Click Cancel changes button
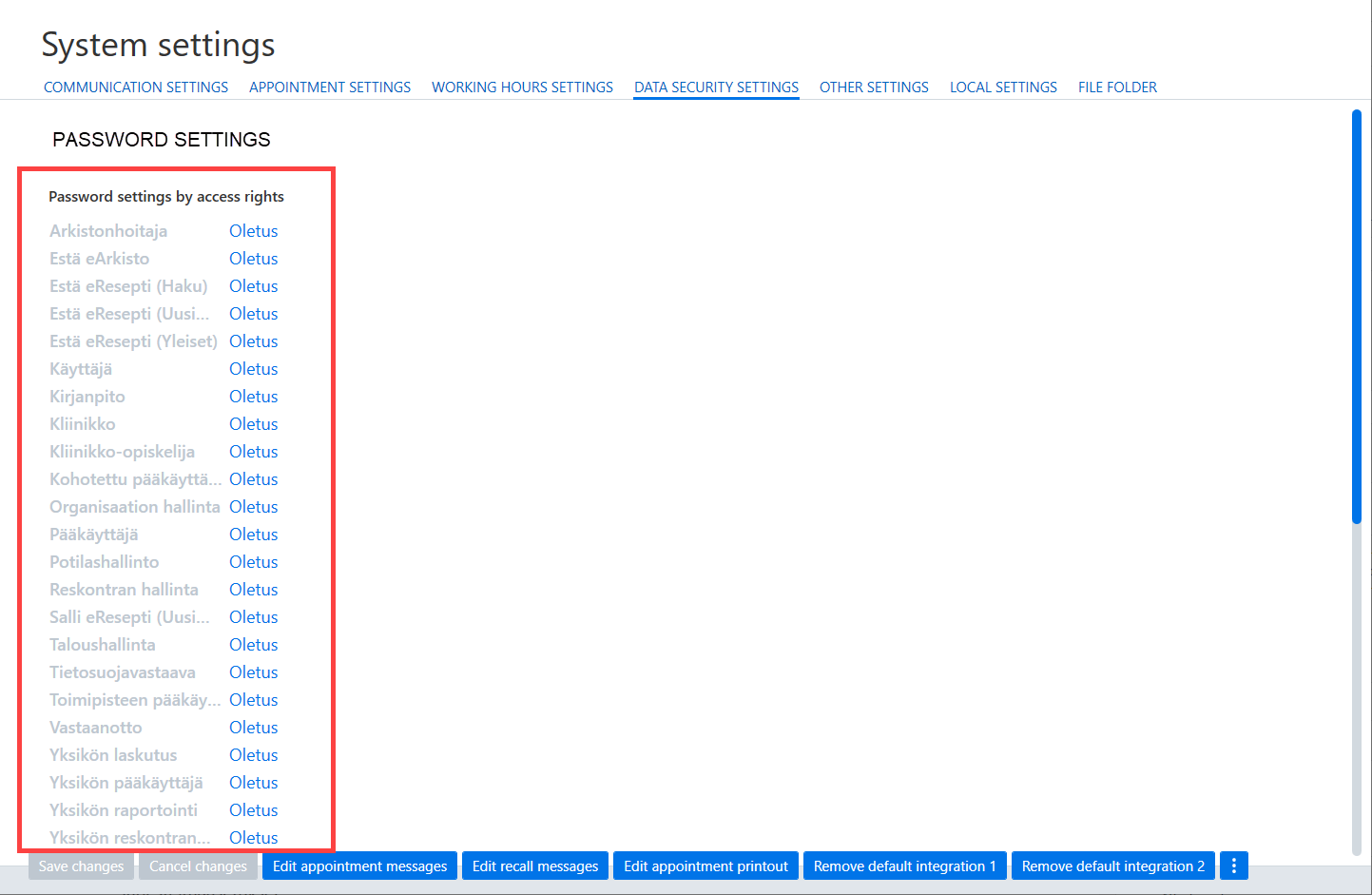This screenshot has height=895, width=1372. point(198,866)
